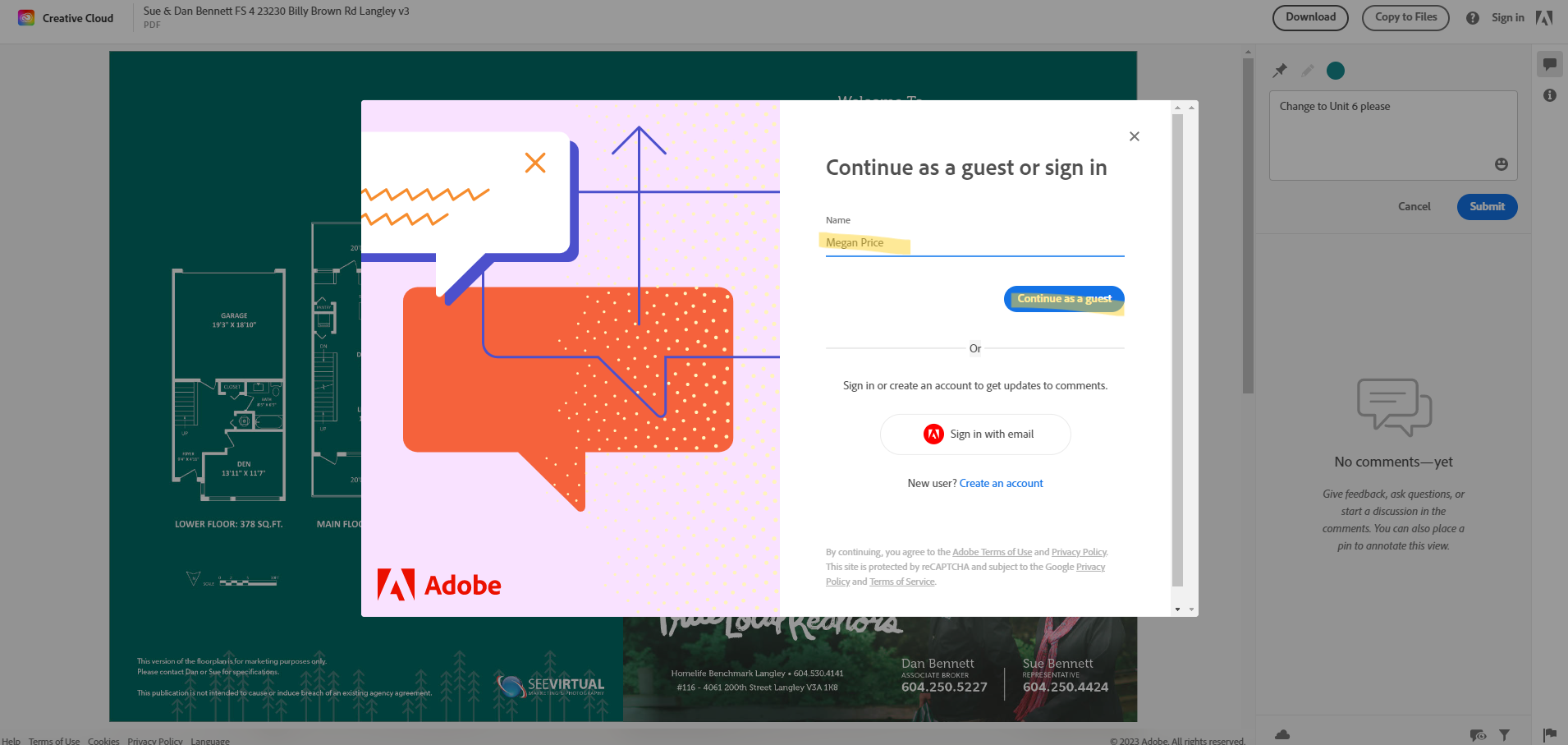The image size is (1568, 745).
Task: Click Sign in at top right
Action: pos(1507,18)
